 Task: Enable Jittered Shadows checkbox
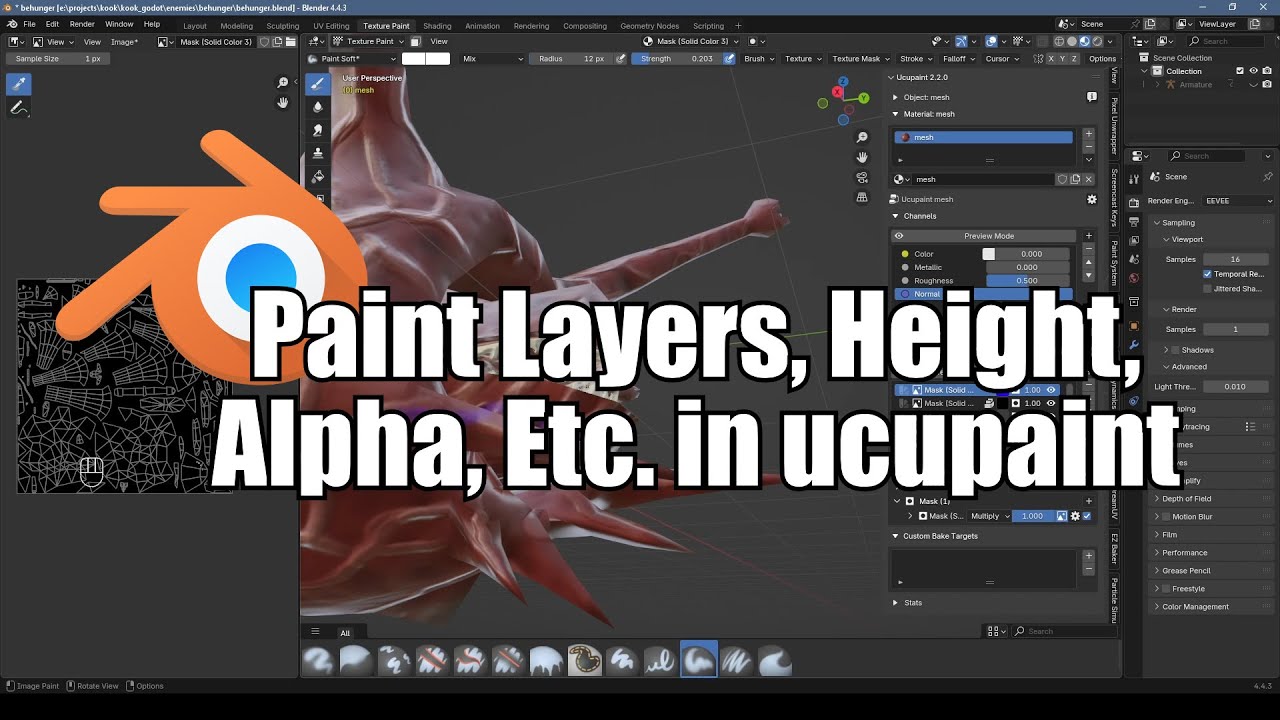pos(1207,289)
